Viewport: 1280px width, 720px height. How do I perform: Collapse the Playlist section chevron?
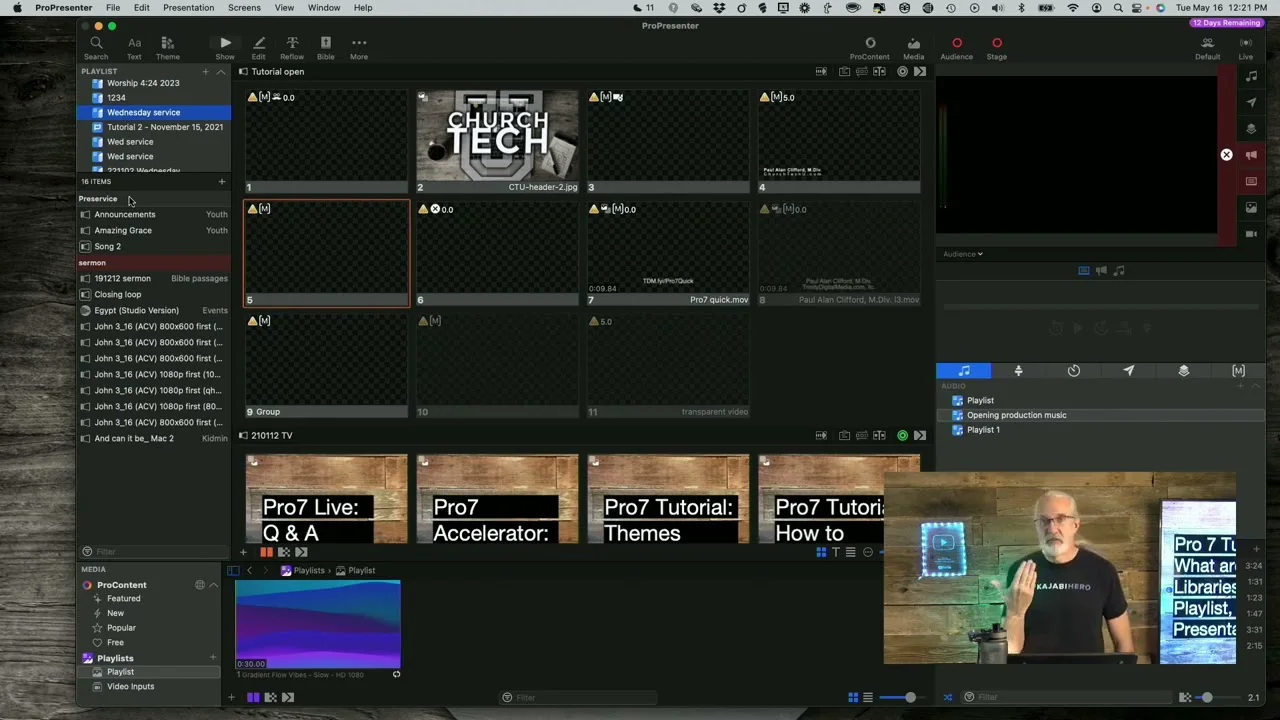point(221,72)
